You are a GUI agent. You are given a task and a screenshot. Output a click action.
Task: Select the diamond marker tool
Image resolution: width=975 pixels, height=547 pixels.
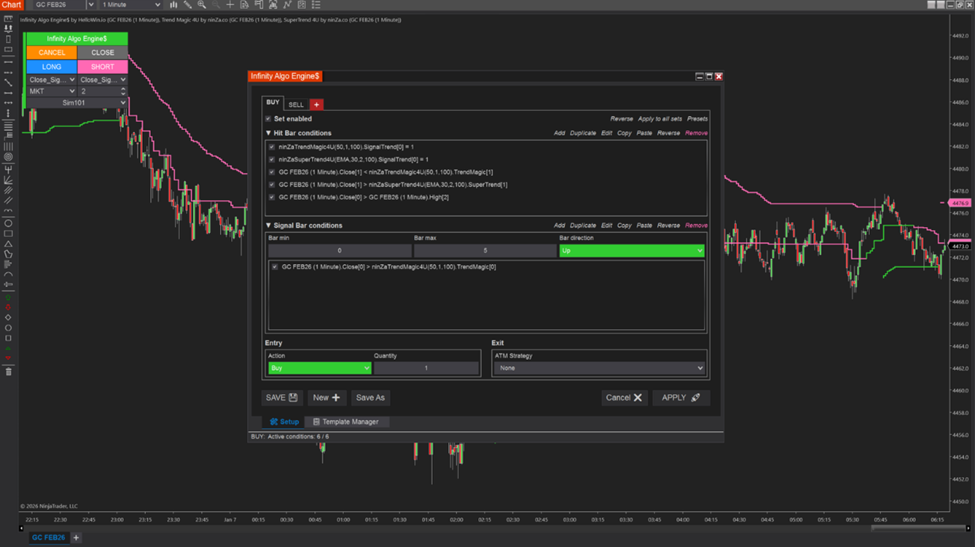(x=8, y=317)
